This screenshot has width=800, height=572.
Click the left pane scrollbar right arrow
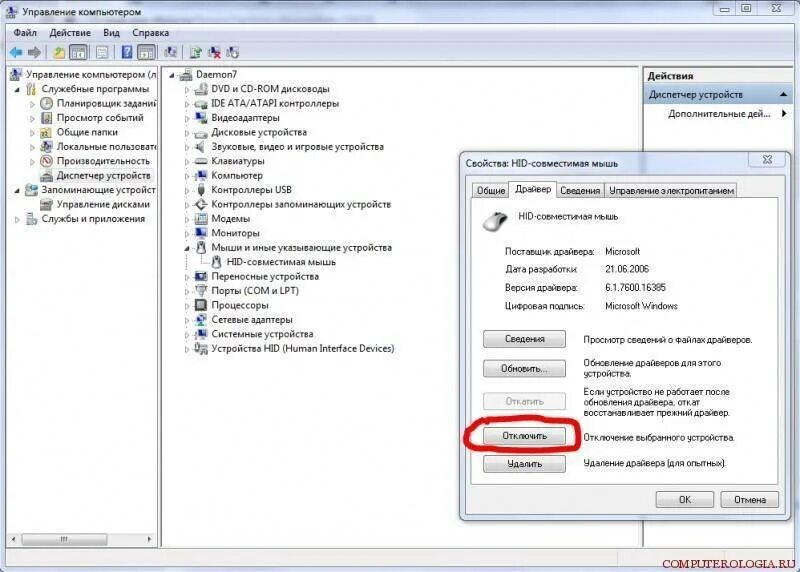[x=149, y=539]
